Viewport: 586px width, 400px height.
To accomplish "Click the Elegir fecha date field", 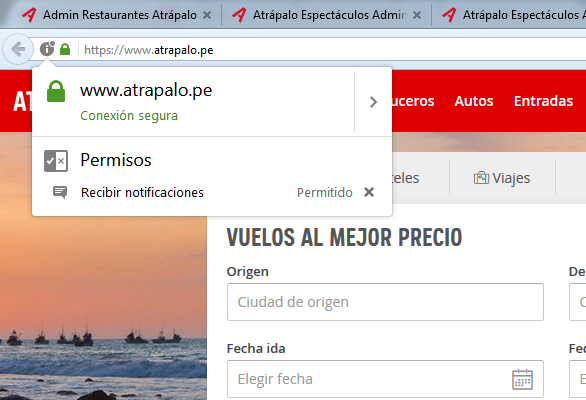I will 385,379.
